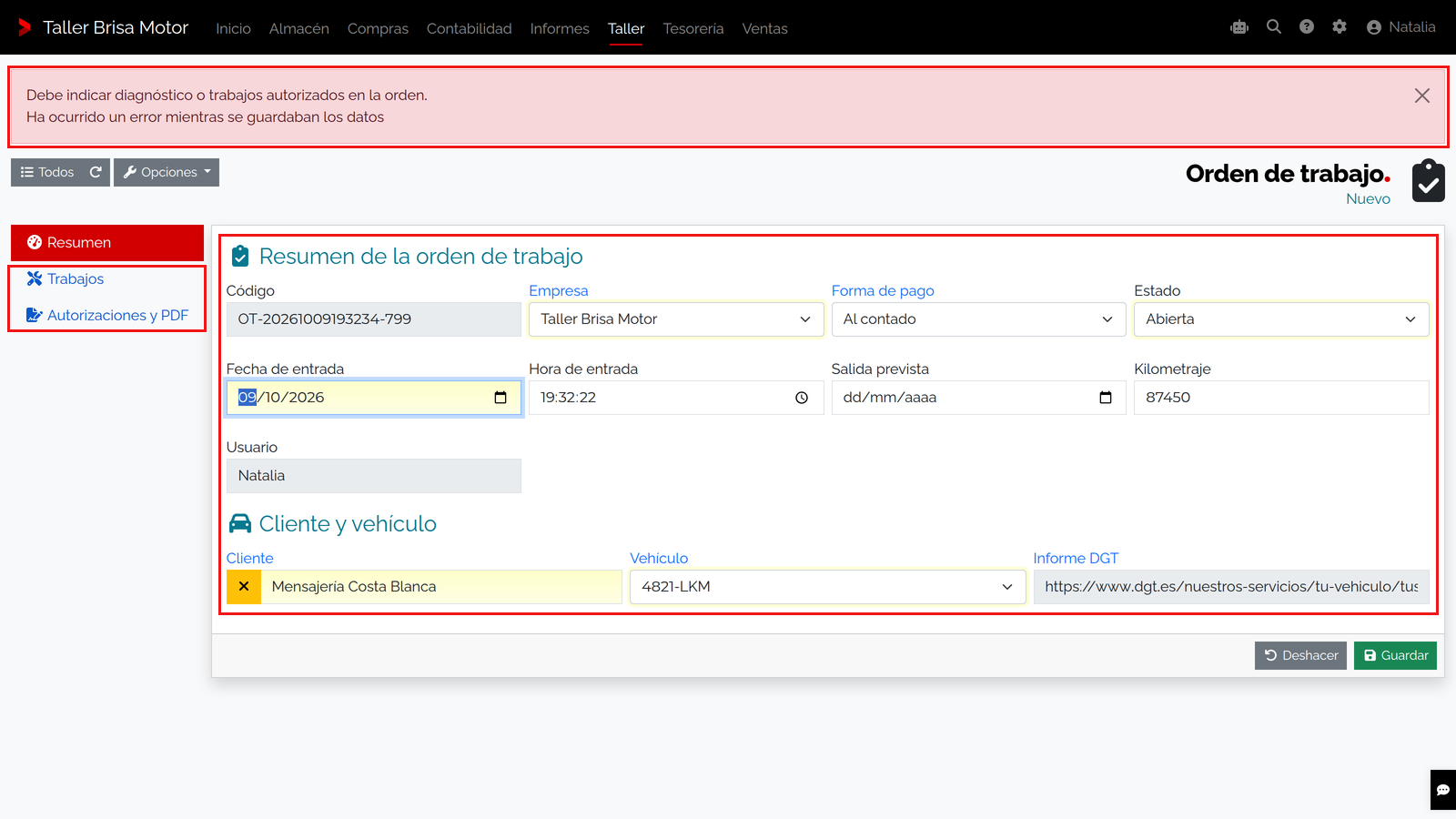The height and width of the screenshot is (819, 1456).
Task: Open clock picker for Hora de entrada
Action: pos(802,398)
